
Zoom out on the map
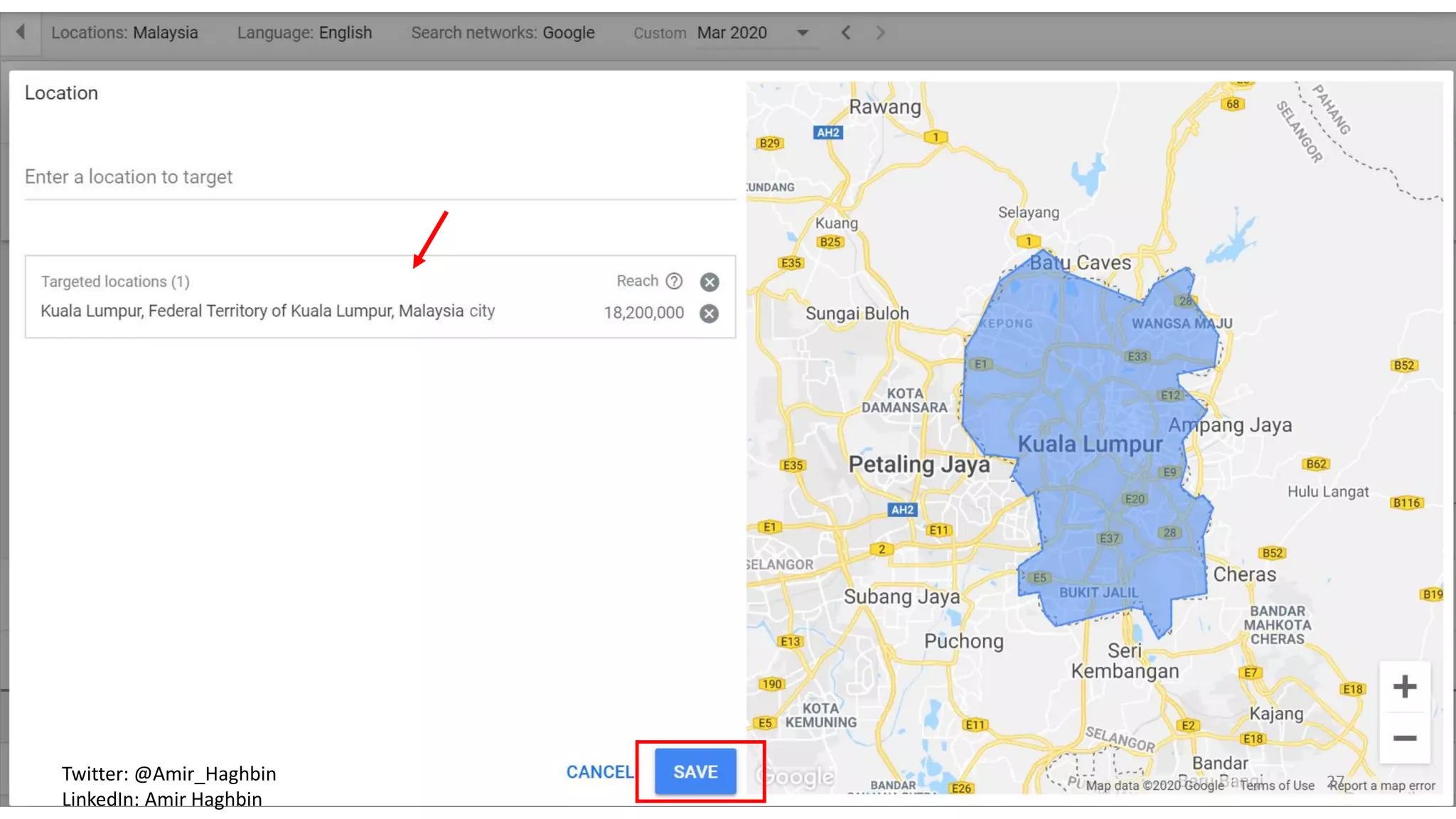pyautogui.click(x=1404, y=738)
